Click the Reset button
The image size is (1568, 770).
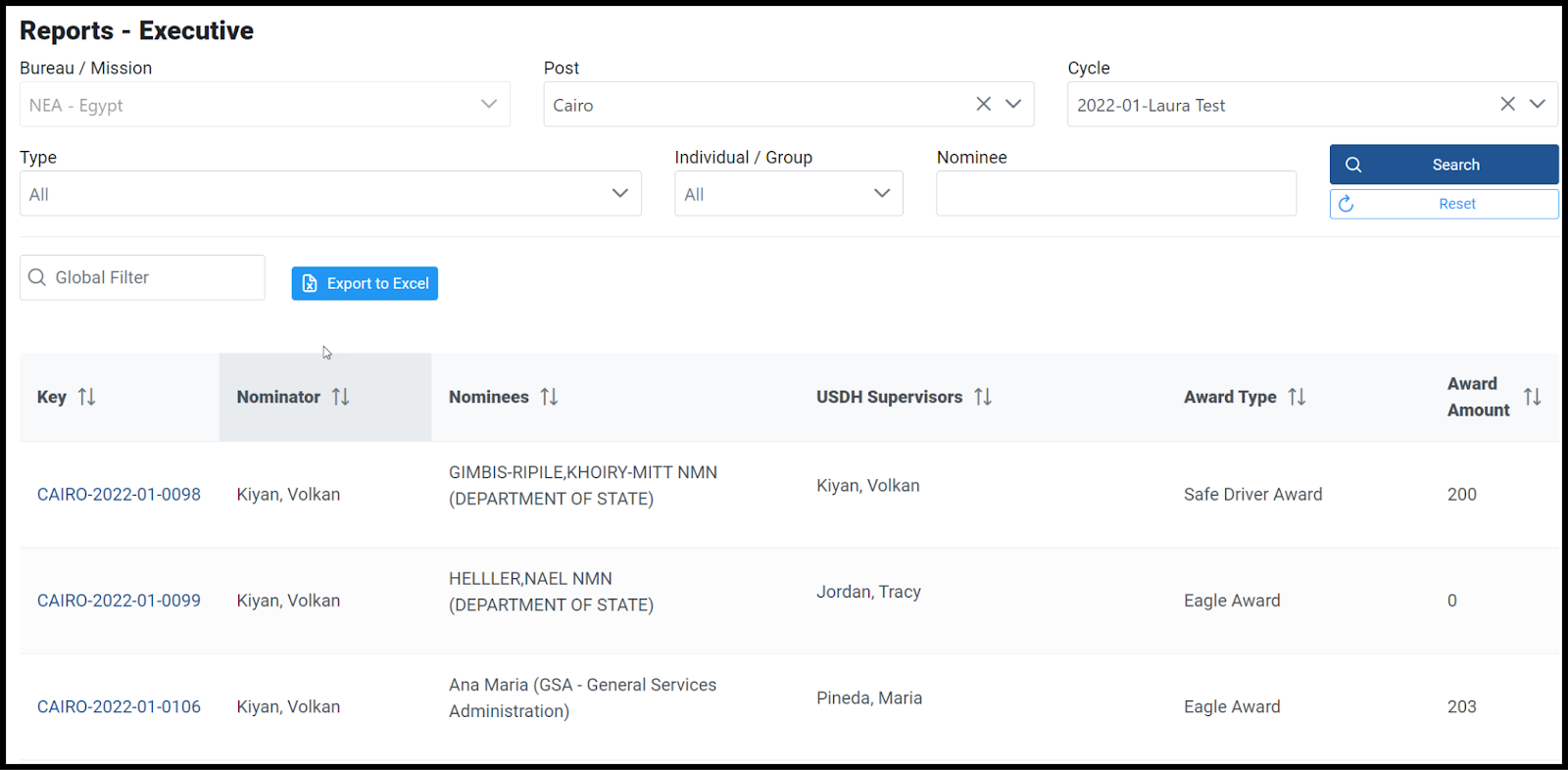coord(1444,204)
